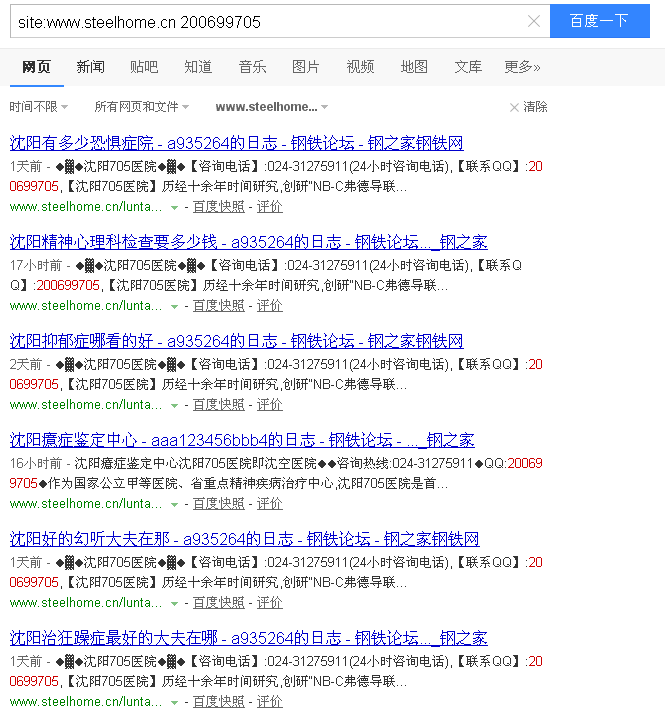Click the 百度一下 search button
This screenshot has width=665, height=718.
coord(600,21)
